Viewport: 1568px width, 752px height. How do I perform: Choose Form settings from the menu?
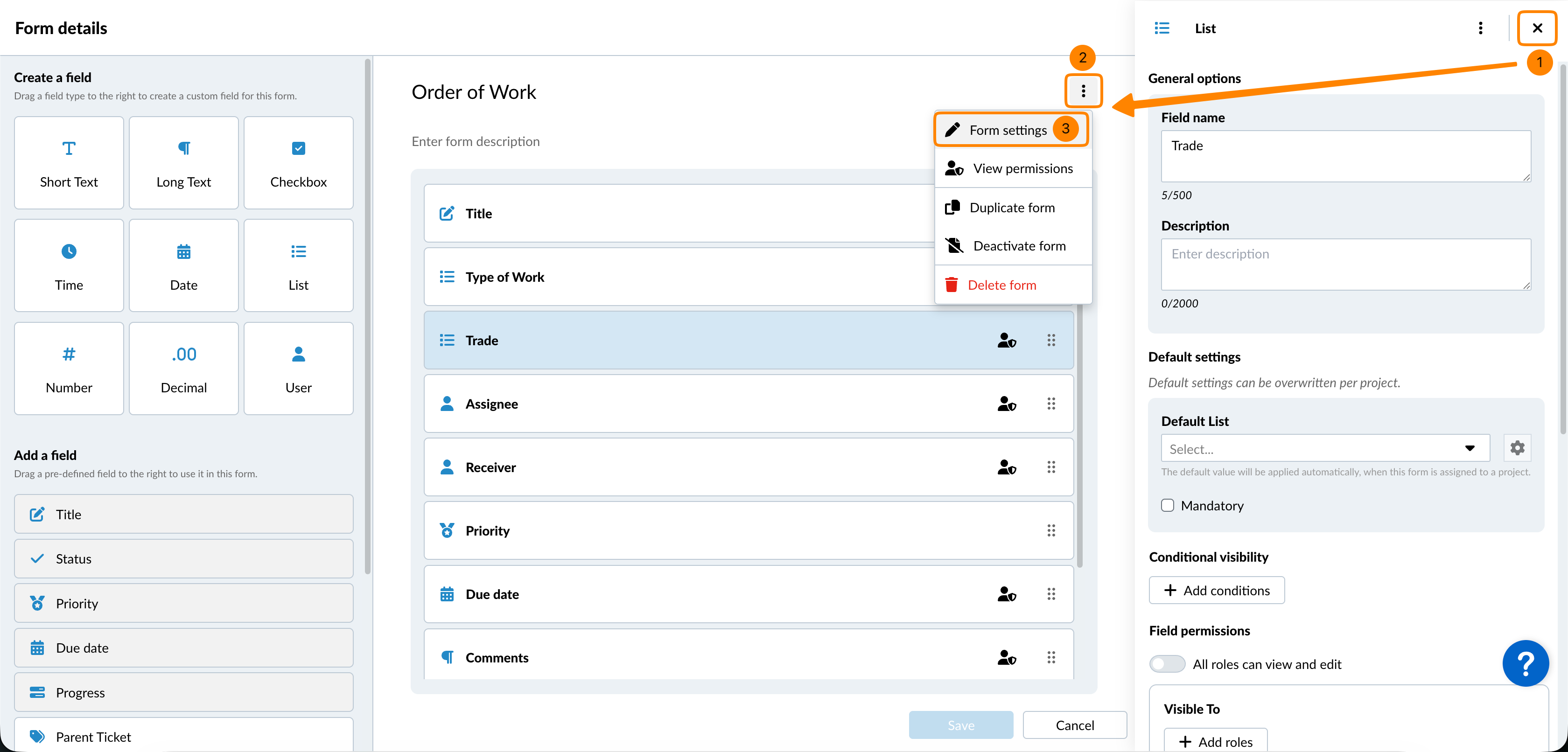point(1008,130)
